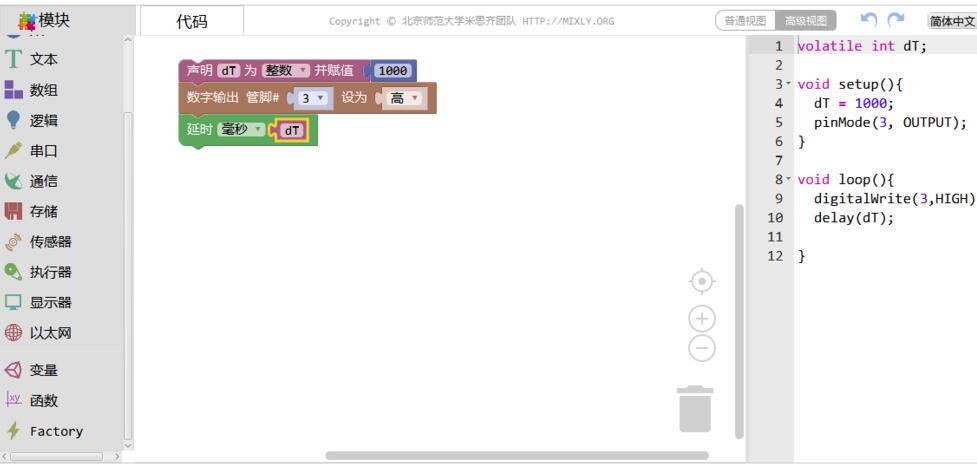Screen dimensions: 977x464
Task: Click code line 'volatile int dT;'
Action: pyautogui.click(x=862, y=45)
